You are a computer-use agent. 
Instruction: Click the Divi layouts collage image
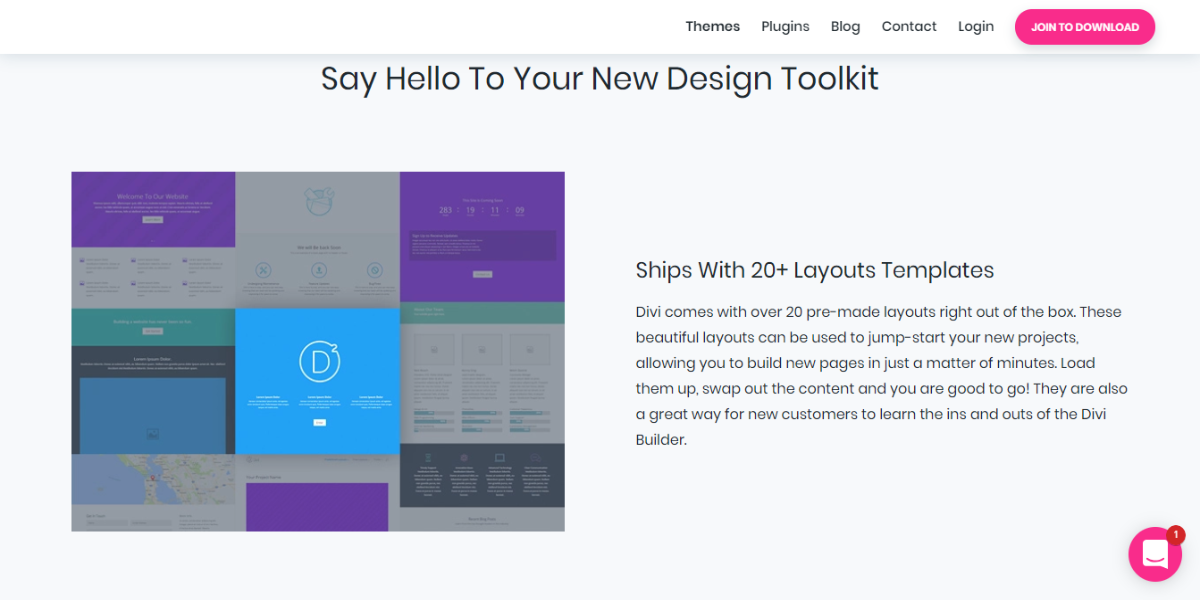(318, 351)
